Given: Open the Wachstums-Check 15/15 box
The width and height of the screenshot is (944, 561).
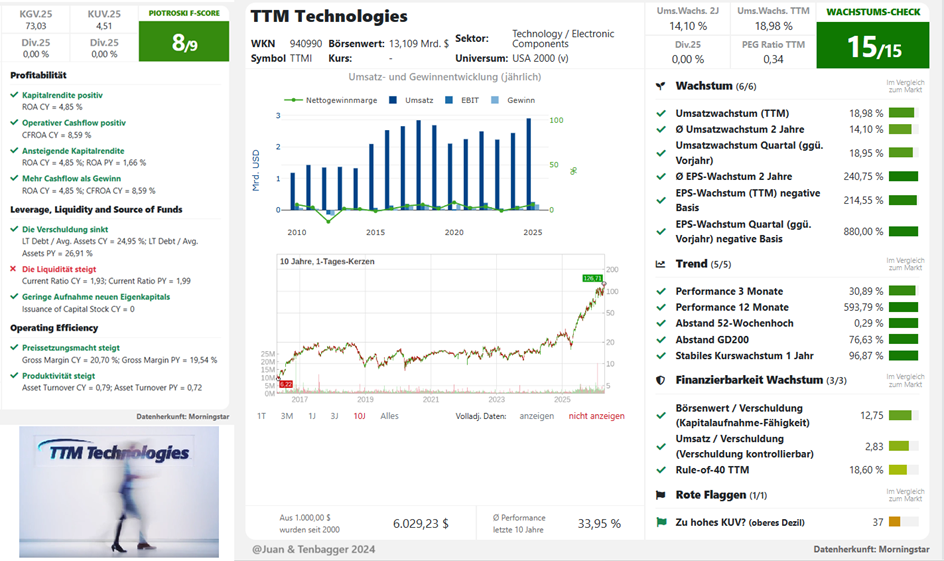Looking at the screenshot, I should point(873,37).
